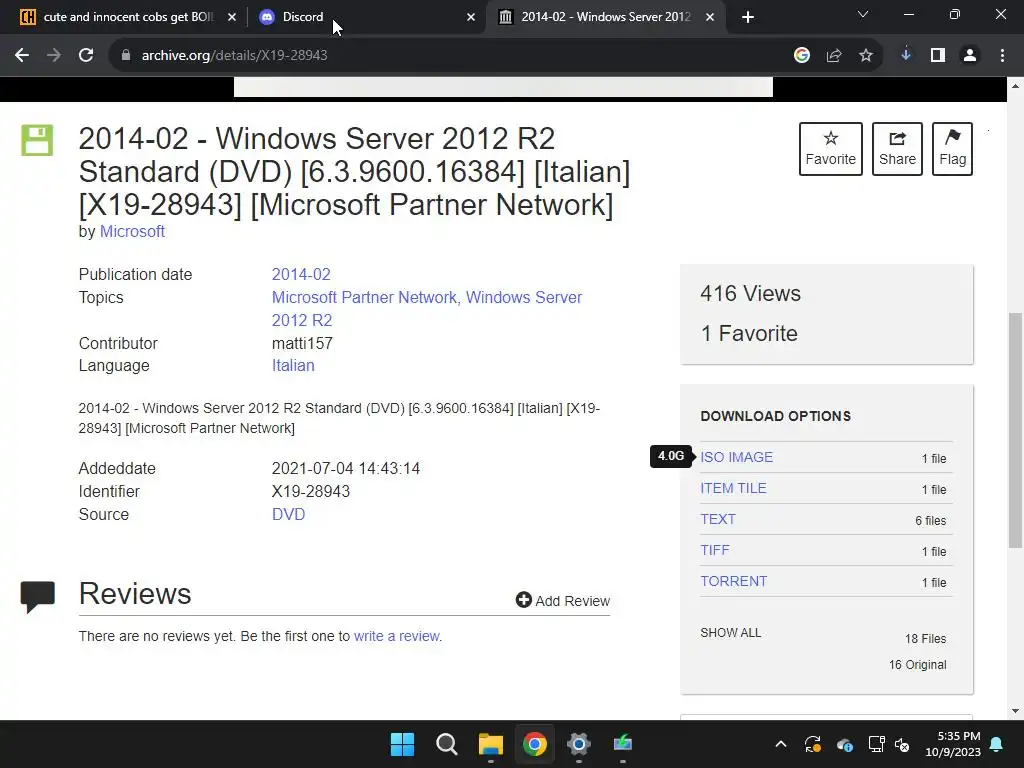Flag this archive item
The height and width of the screenshot is (768, 1024).
(x=952, y=149)
